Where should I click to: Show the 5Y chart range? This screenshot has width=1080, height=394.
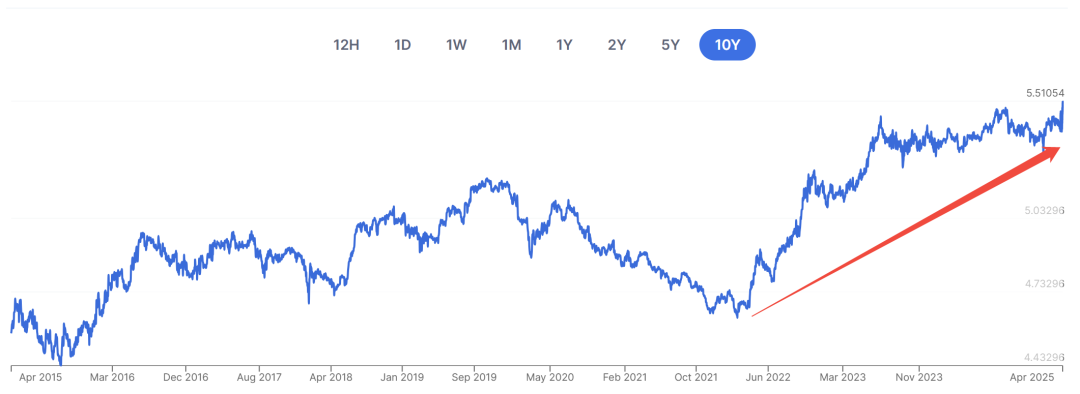[x=670, y=45]
